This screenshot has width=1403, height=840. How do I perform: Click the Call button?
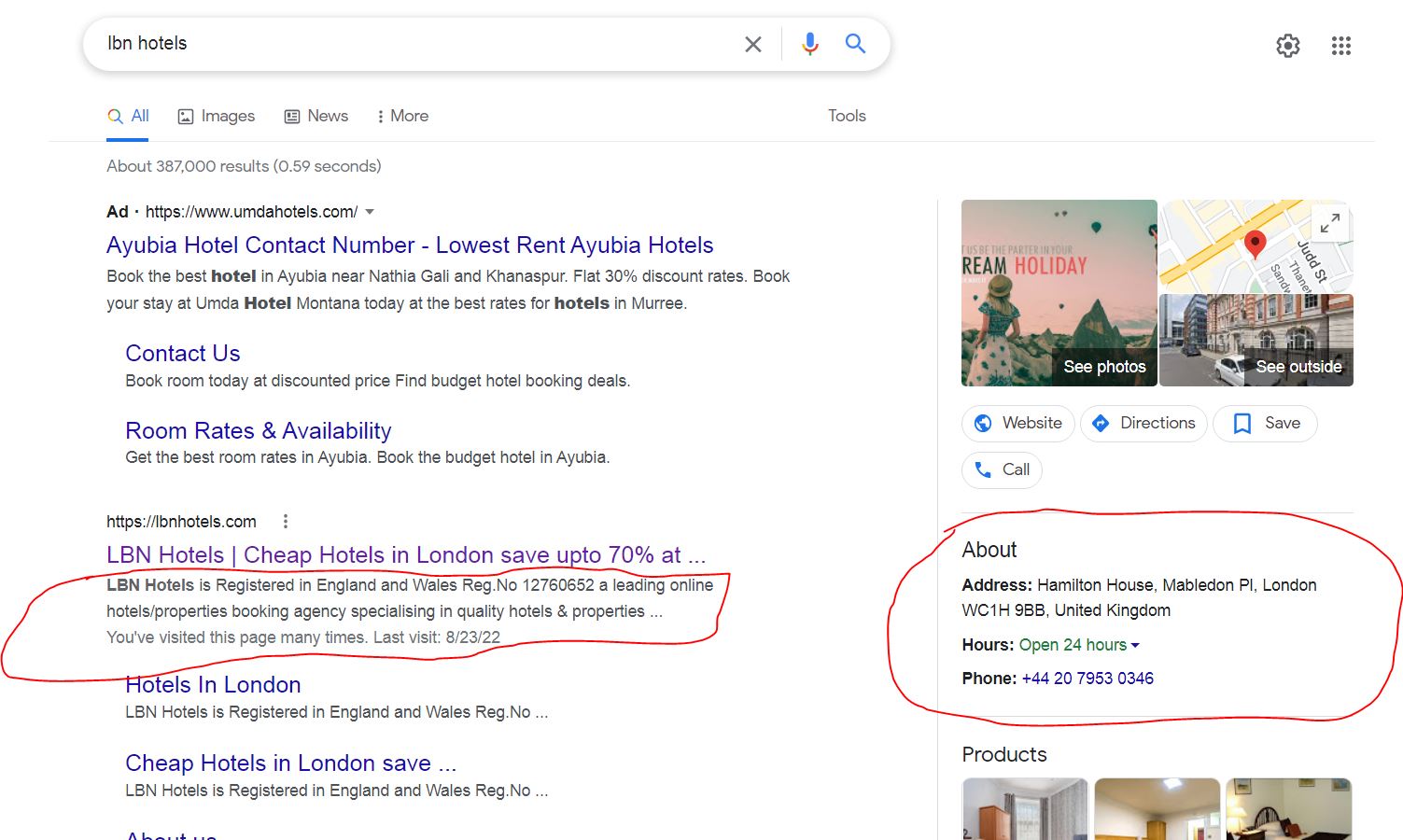click(1002, 469)
